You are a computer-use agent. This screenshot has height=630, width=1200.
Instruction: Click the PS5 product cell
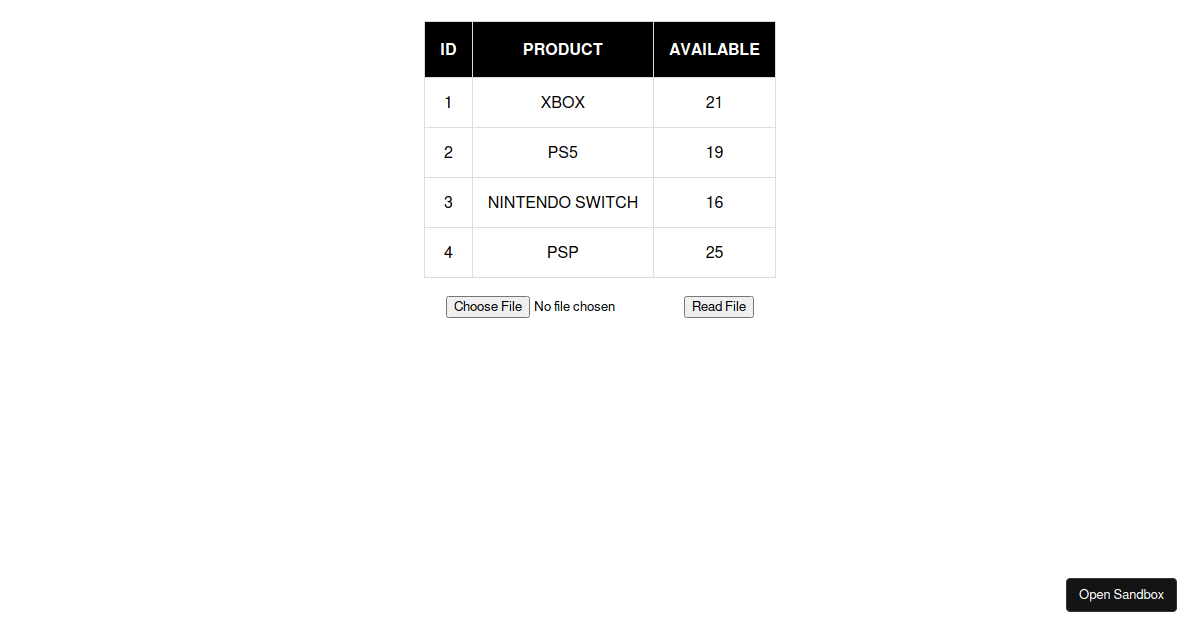coord(563,152)
